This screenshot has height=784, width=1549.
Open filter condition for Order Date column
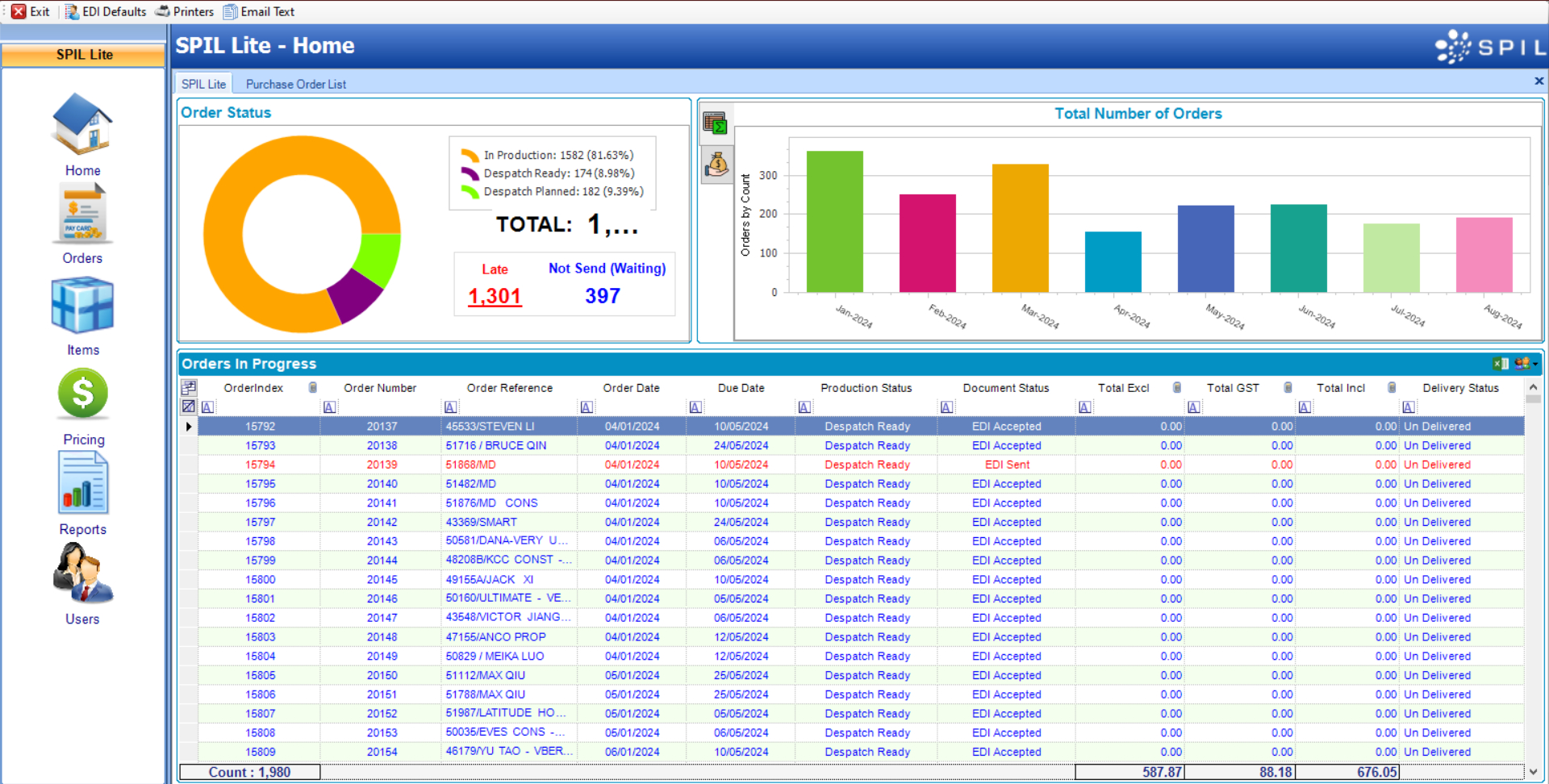point(587,407)
